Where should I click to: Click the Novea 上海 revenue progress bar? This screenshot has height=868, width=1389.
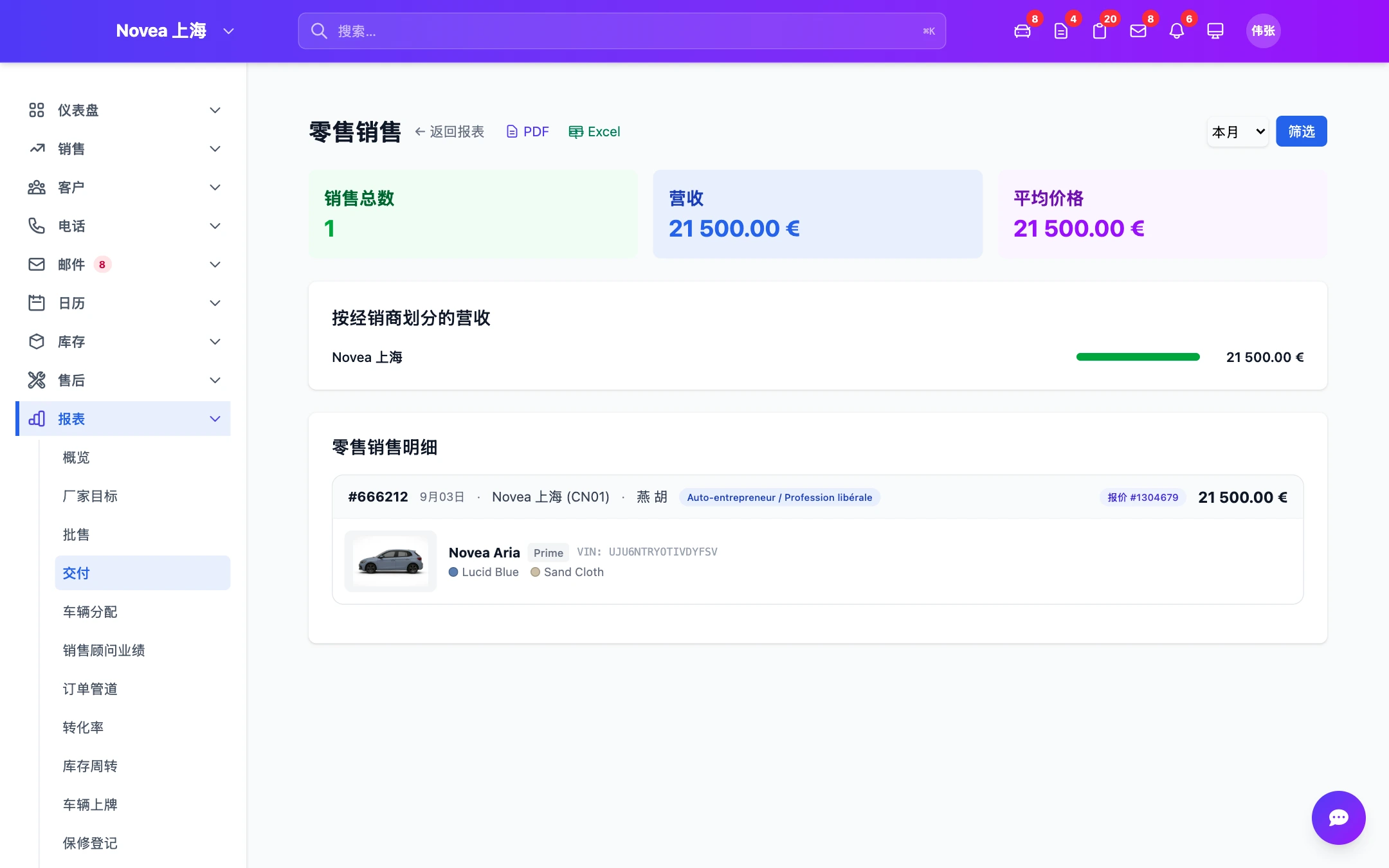[1138, 357]
